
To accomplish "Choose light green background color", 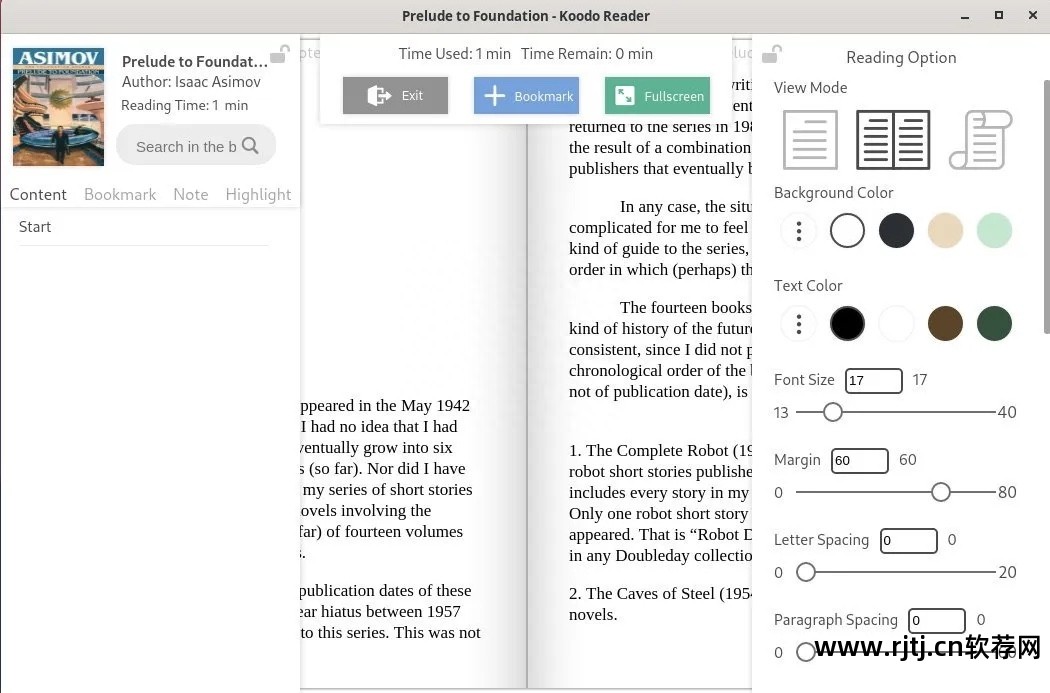I will [994, 231].
